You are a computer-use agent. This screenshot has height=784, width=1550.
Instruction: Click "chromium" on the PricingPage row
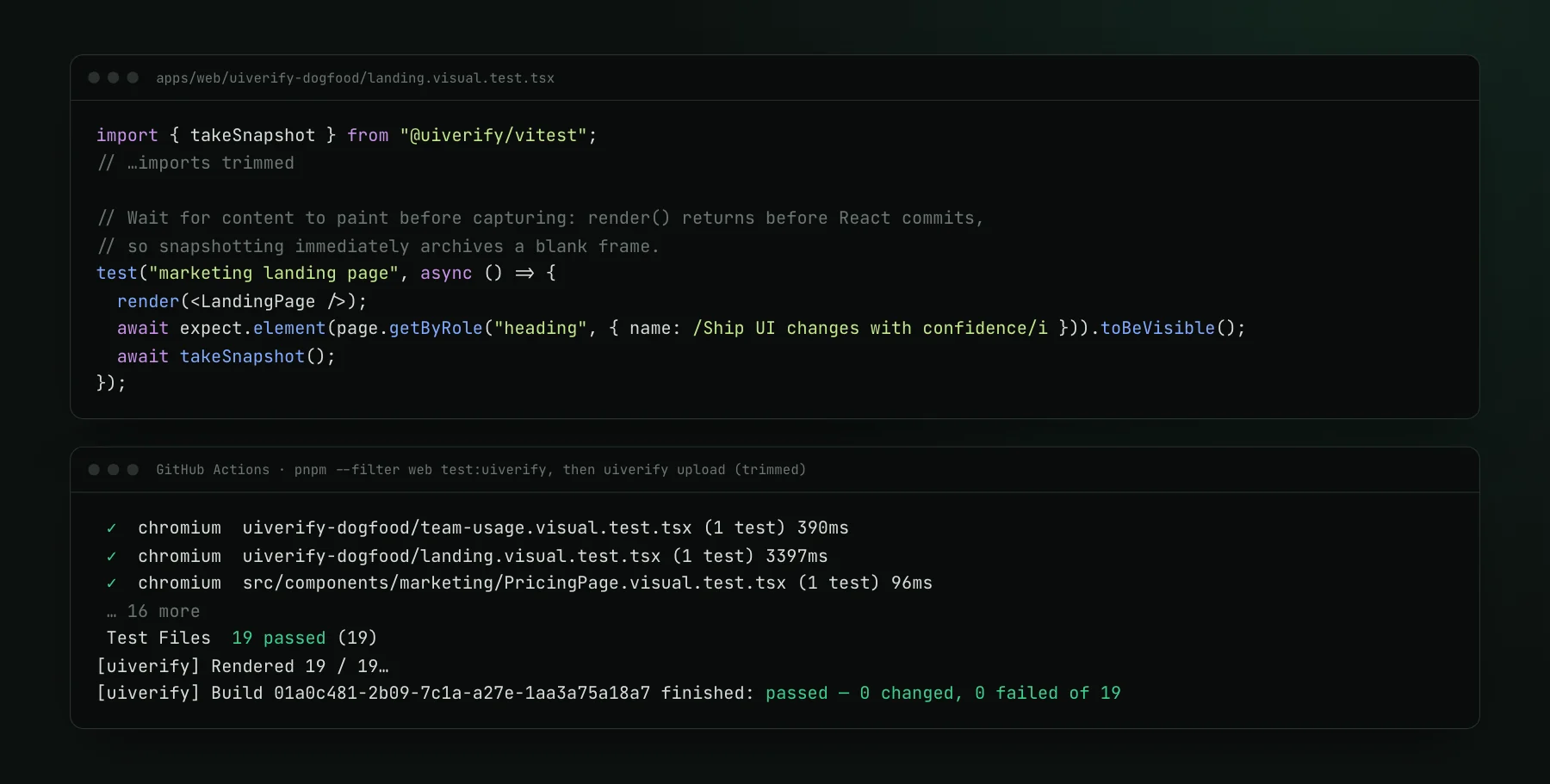click(x=180, y=583)
